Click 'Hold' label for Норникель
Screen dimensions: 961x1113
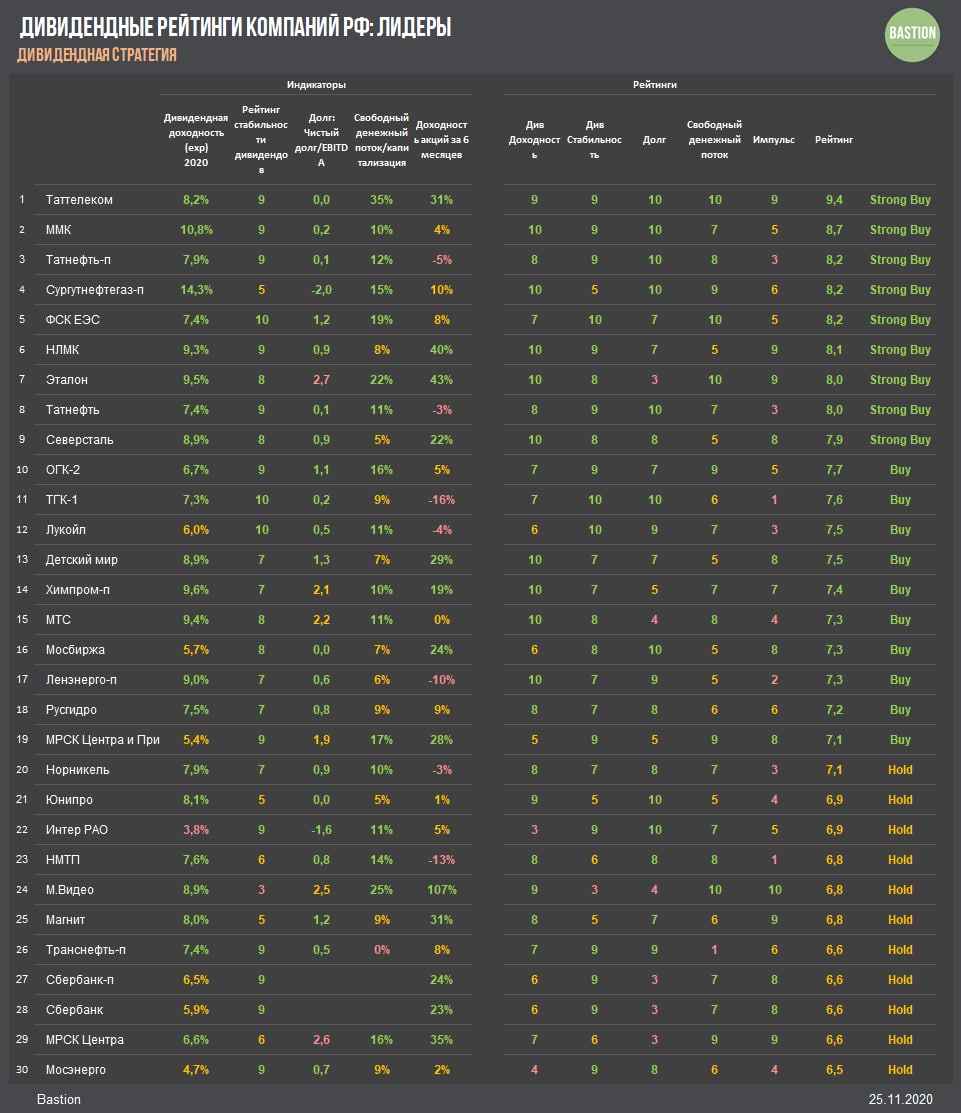point(900,769)
